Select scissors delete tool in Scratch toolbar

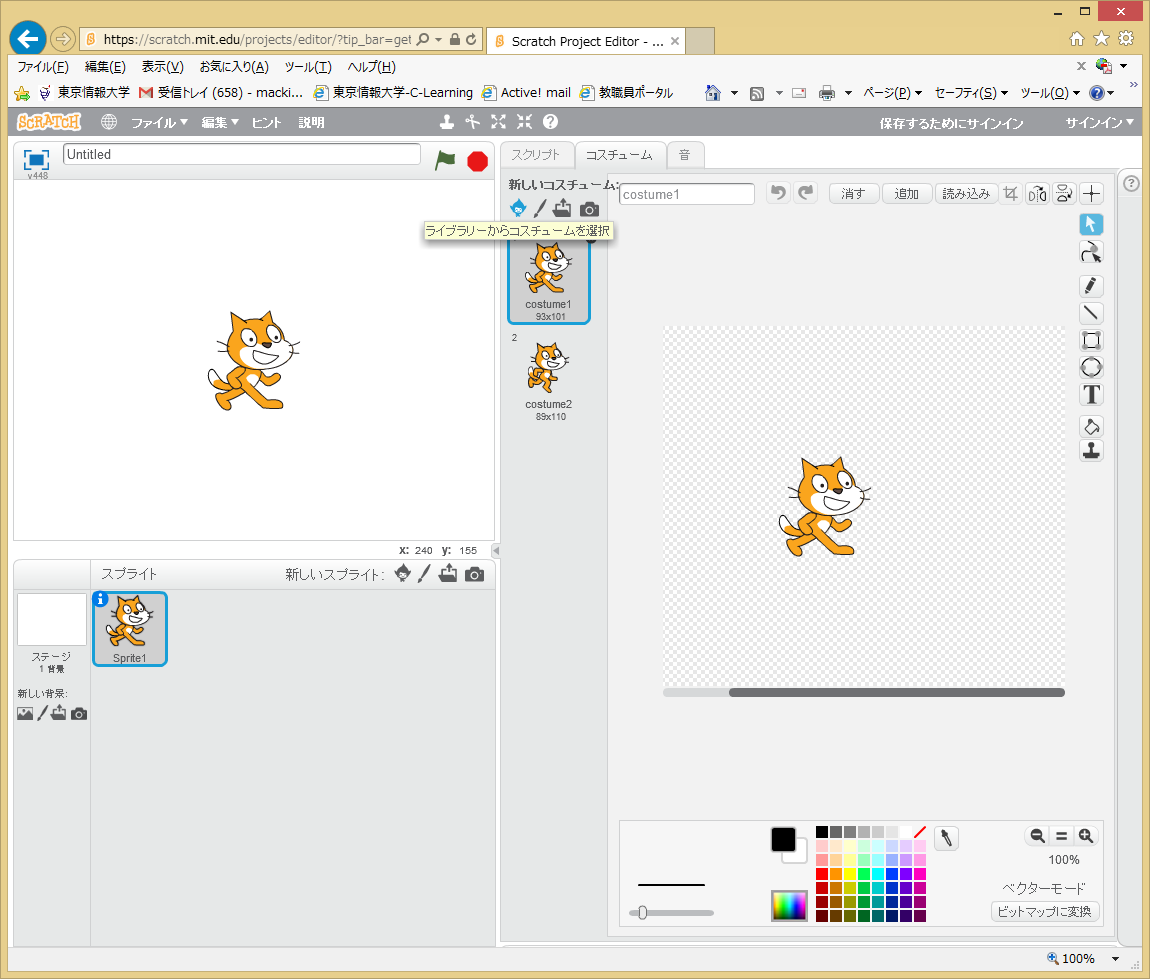click(x=472, y=122)
